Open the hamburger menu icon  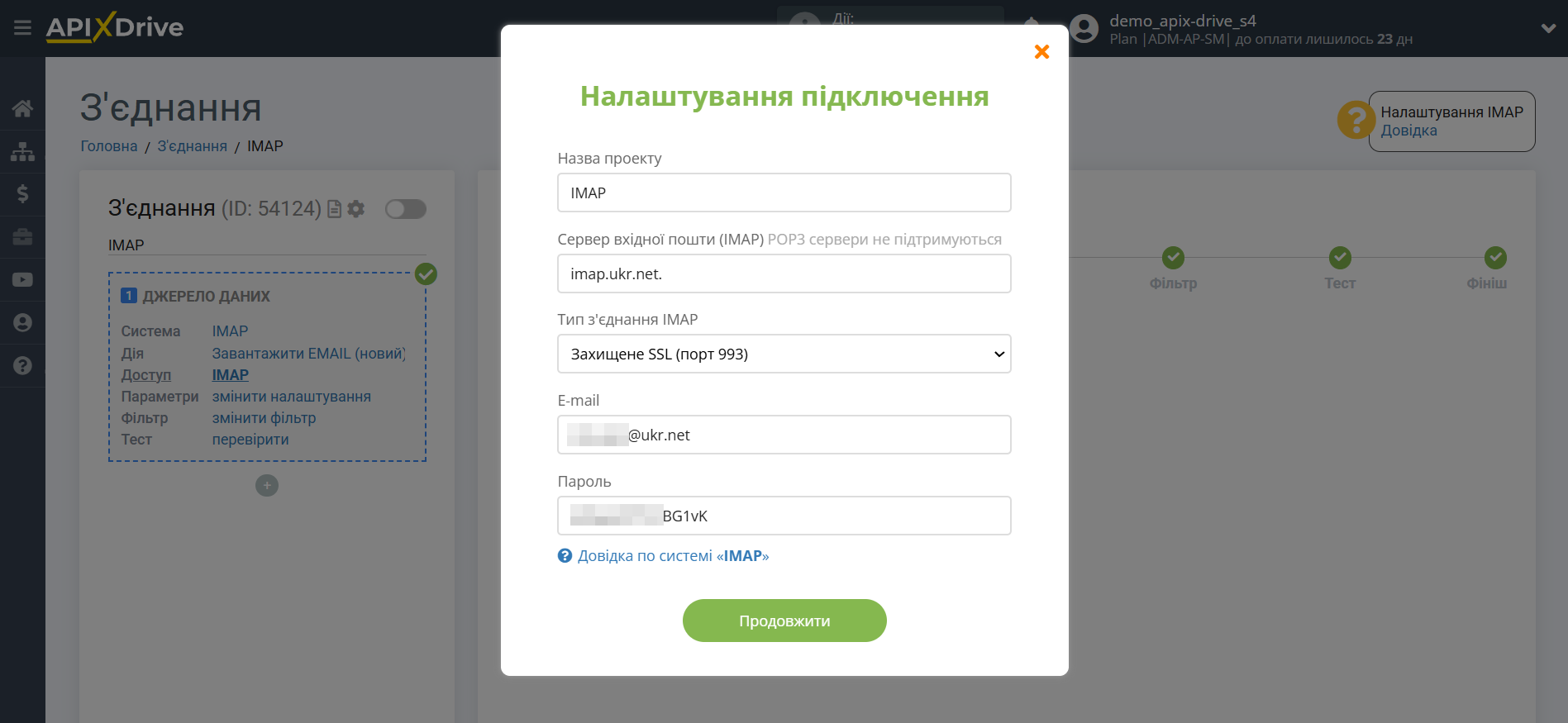(x=22, y=28)
